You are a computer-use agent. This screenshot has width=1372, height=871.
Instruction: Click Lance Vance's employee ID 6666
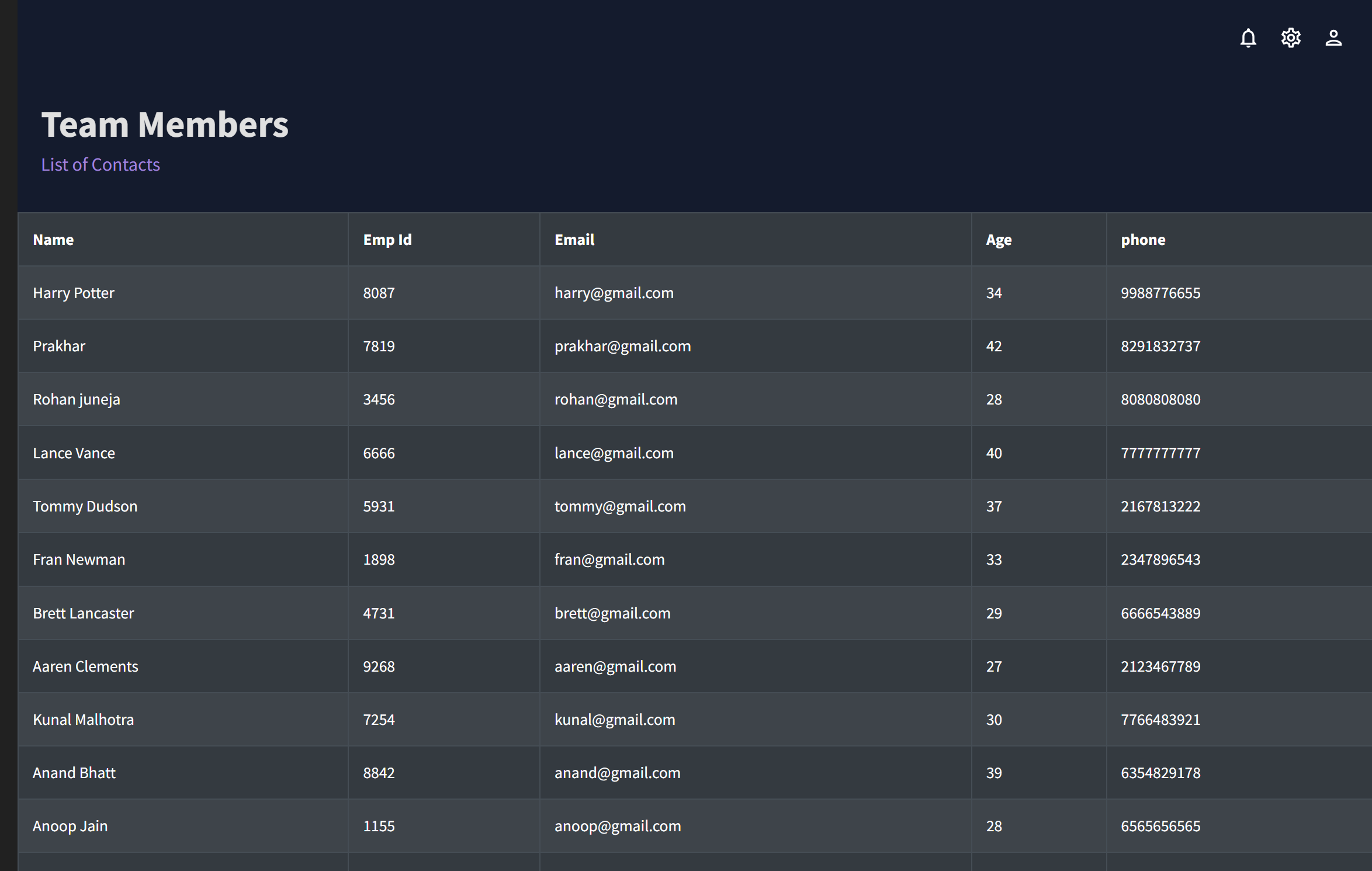379,453
